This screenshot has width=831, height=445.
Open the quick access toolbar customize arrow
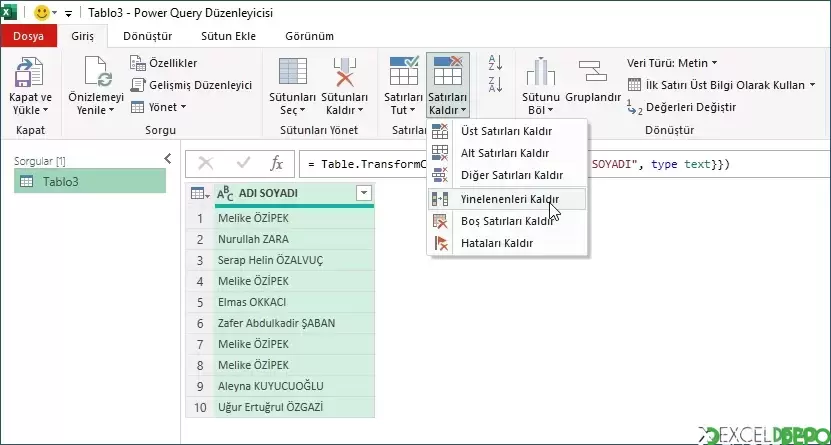(x=68, y=13)
